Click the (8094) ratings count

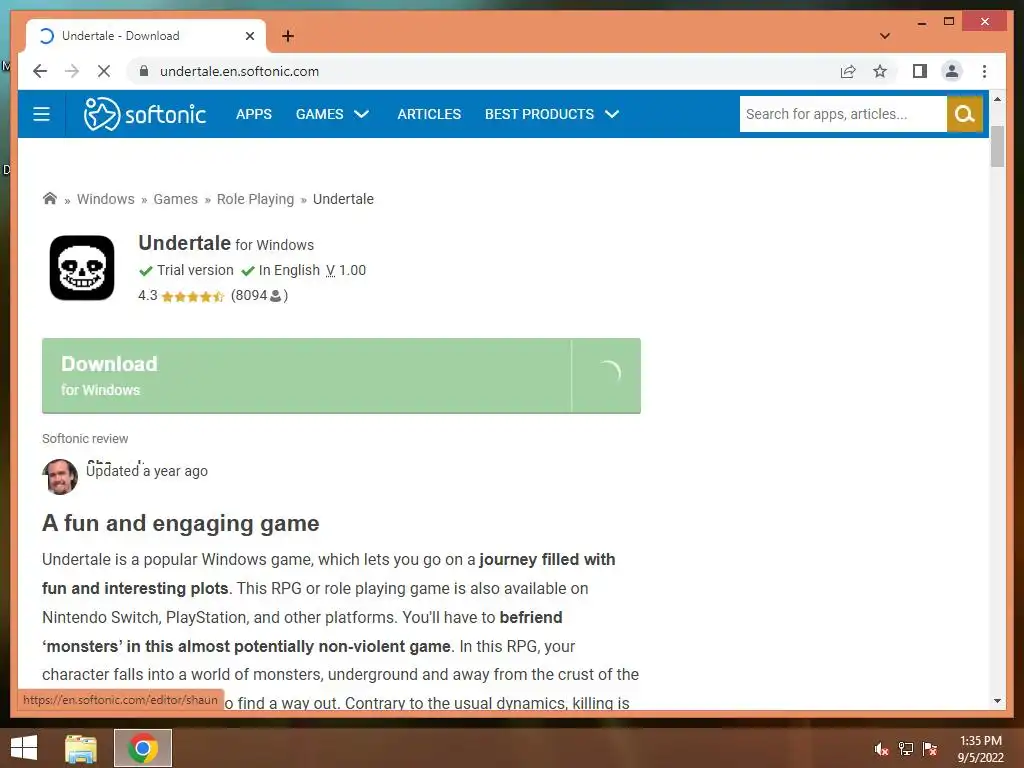pyautogui.click(x=259, y=296)
